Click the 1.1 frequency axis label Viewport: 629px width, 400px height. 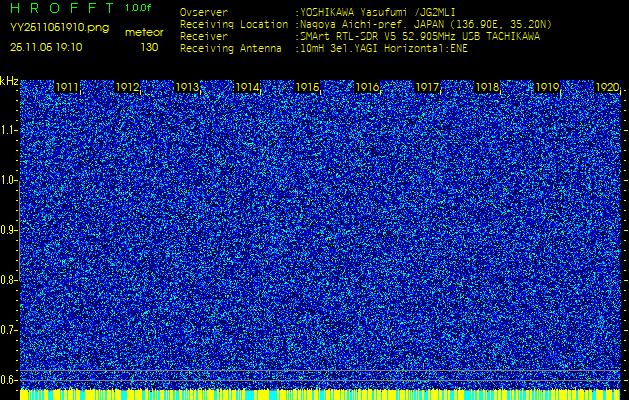coord(9,130)
